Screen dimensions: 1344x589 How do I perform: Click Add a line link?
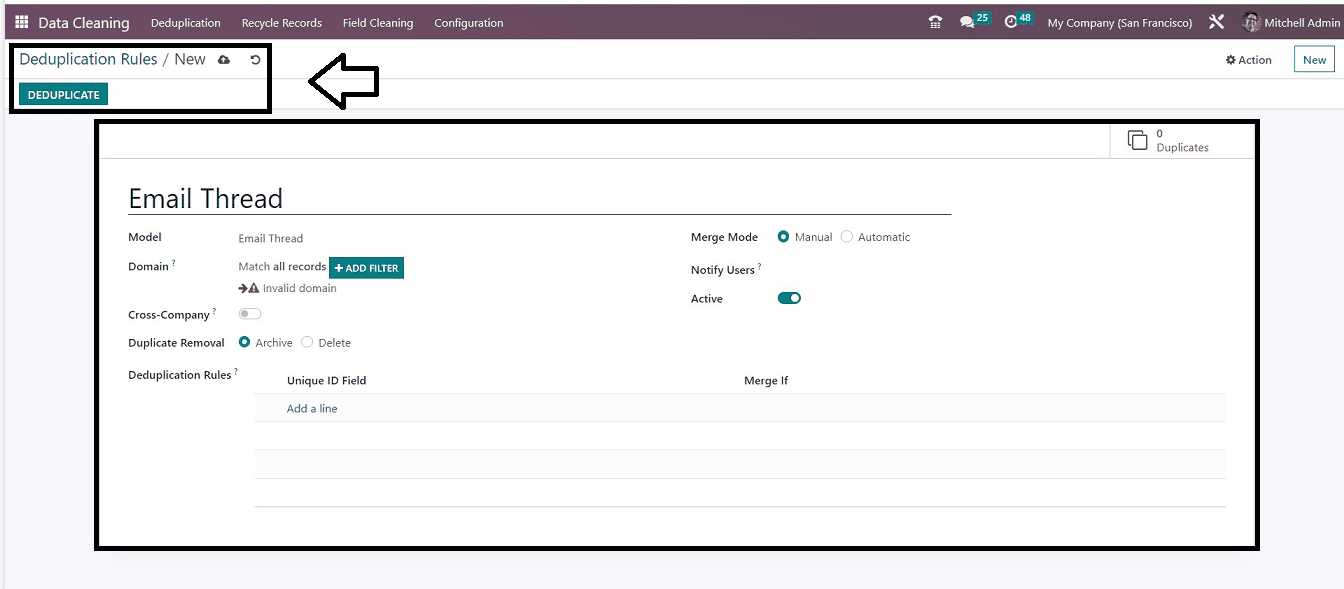[x=312, y=408]
